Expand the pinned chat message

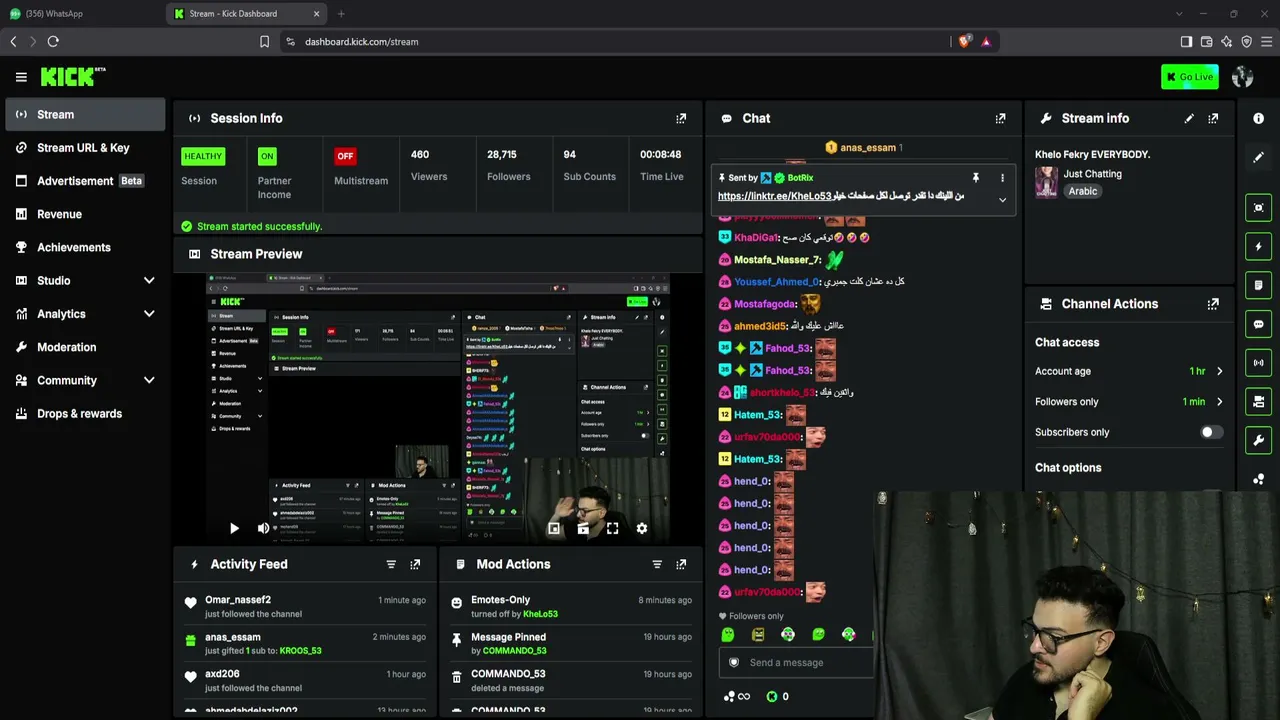1002,200
